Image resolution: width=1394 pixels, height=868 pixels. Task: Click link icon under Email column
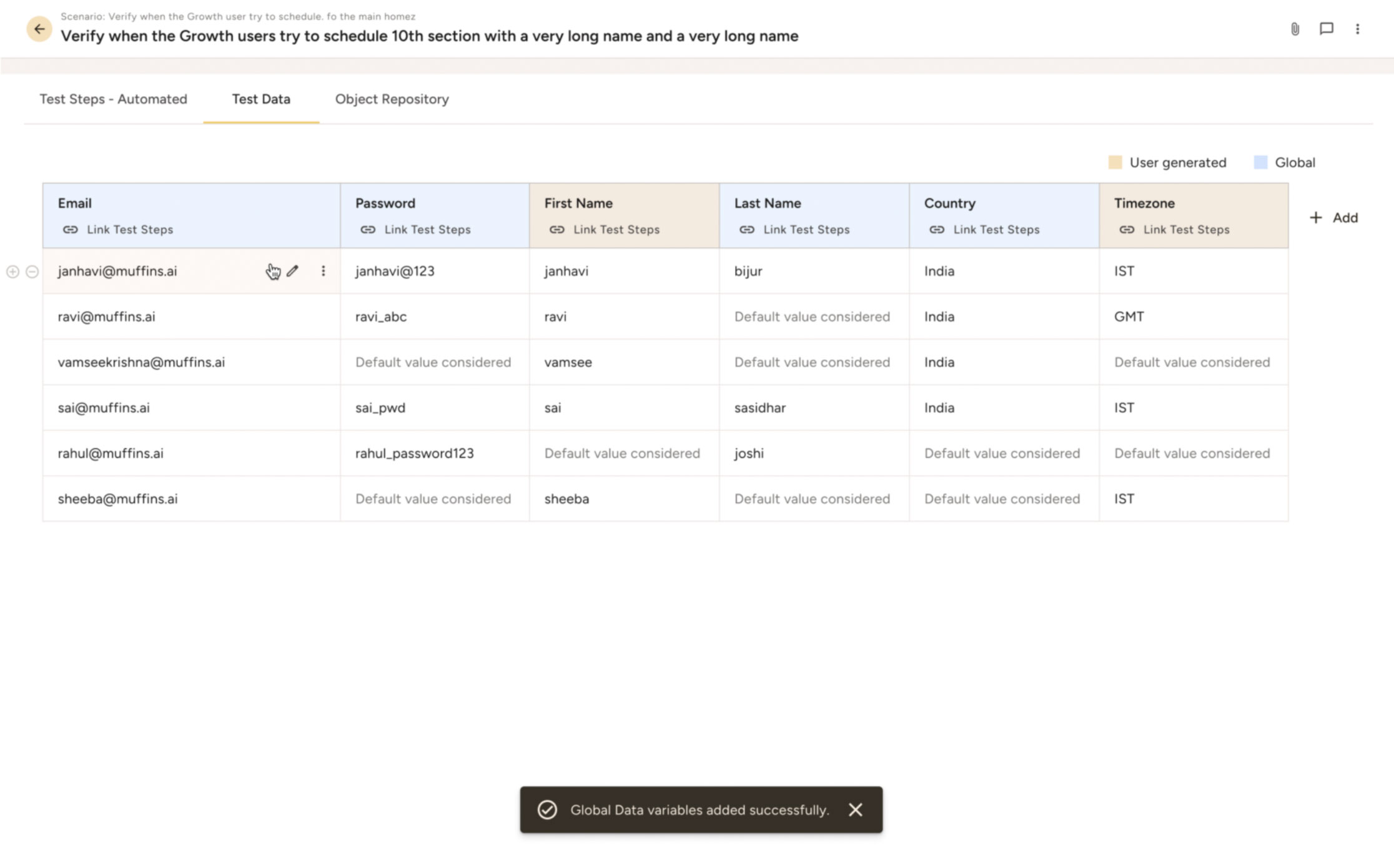(70, 230)
